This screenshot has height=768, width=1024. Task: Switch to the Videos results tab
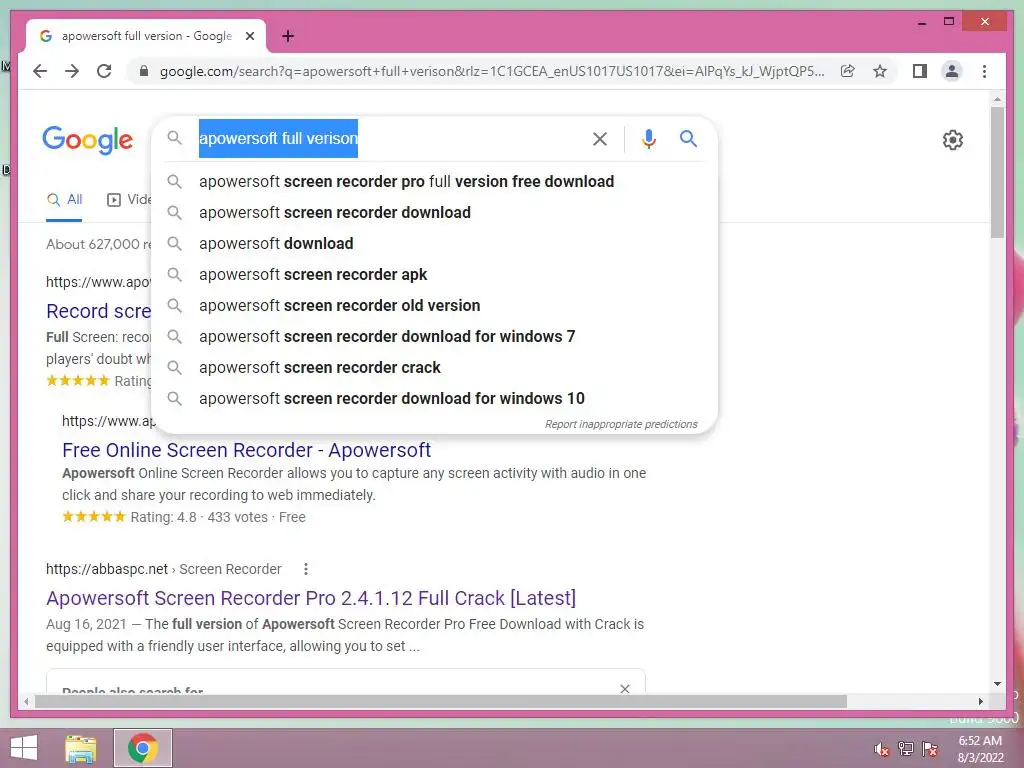coord(129,200)
